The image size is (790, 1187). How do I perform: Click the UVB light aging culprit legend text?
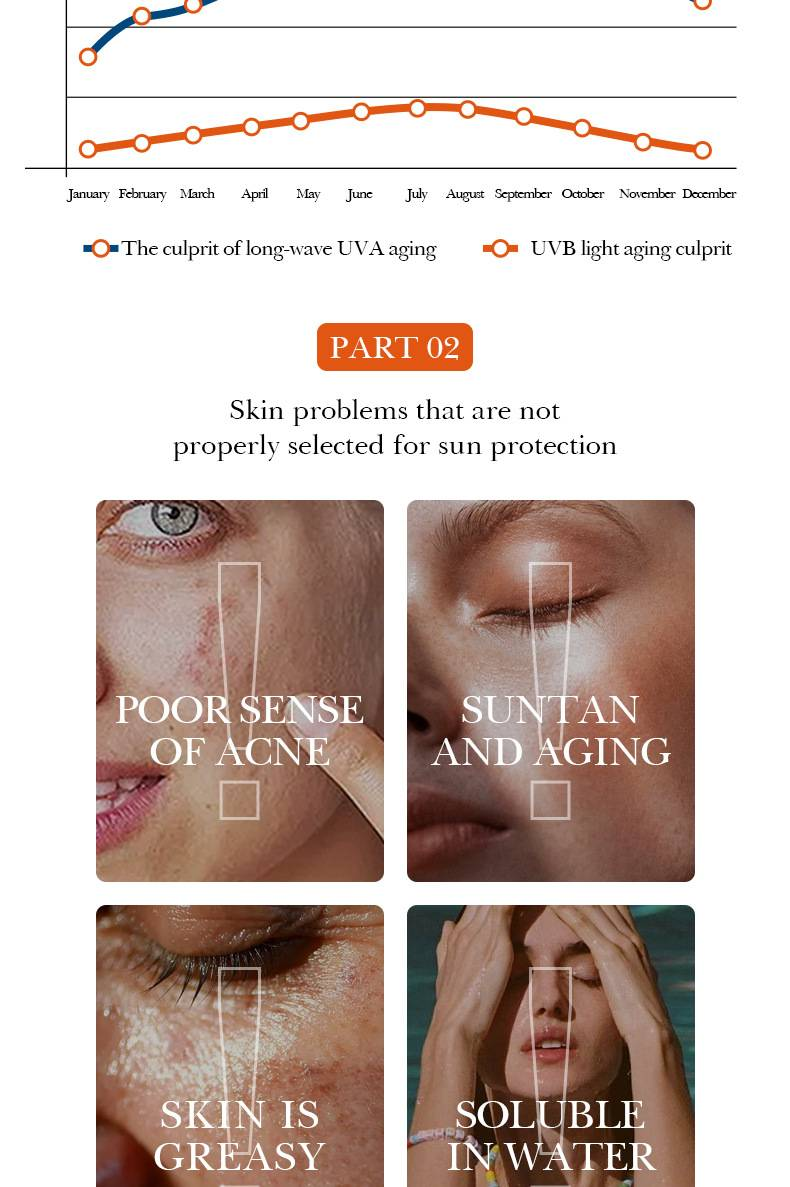click(631, 249)
